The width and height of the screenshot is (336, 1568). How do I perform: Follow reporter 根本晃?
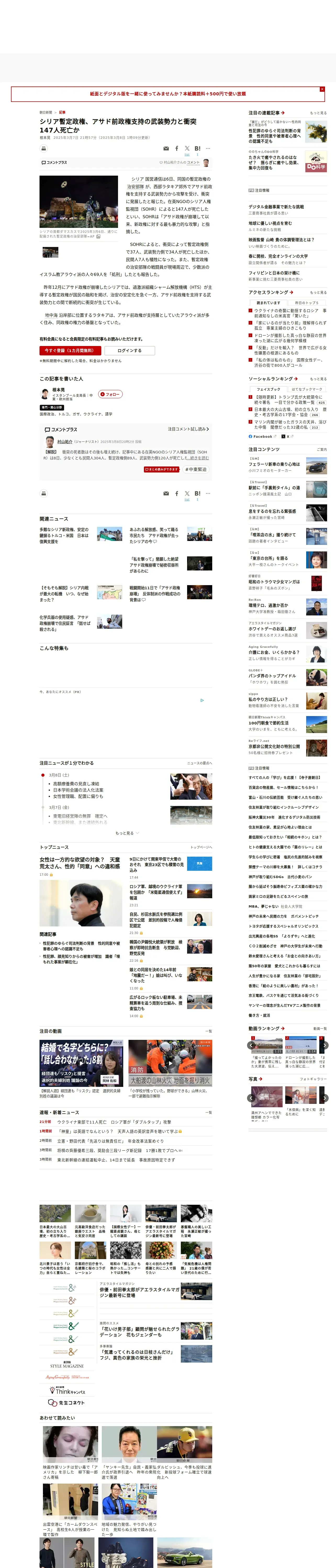coord(110,394)
